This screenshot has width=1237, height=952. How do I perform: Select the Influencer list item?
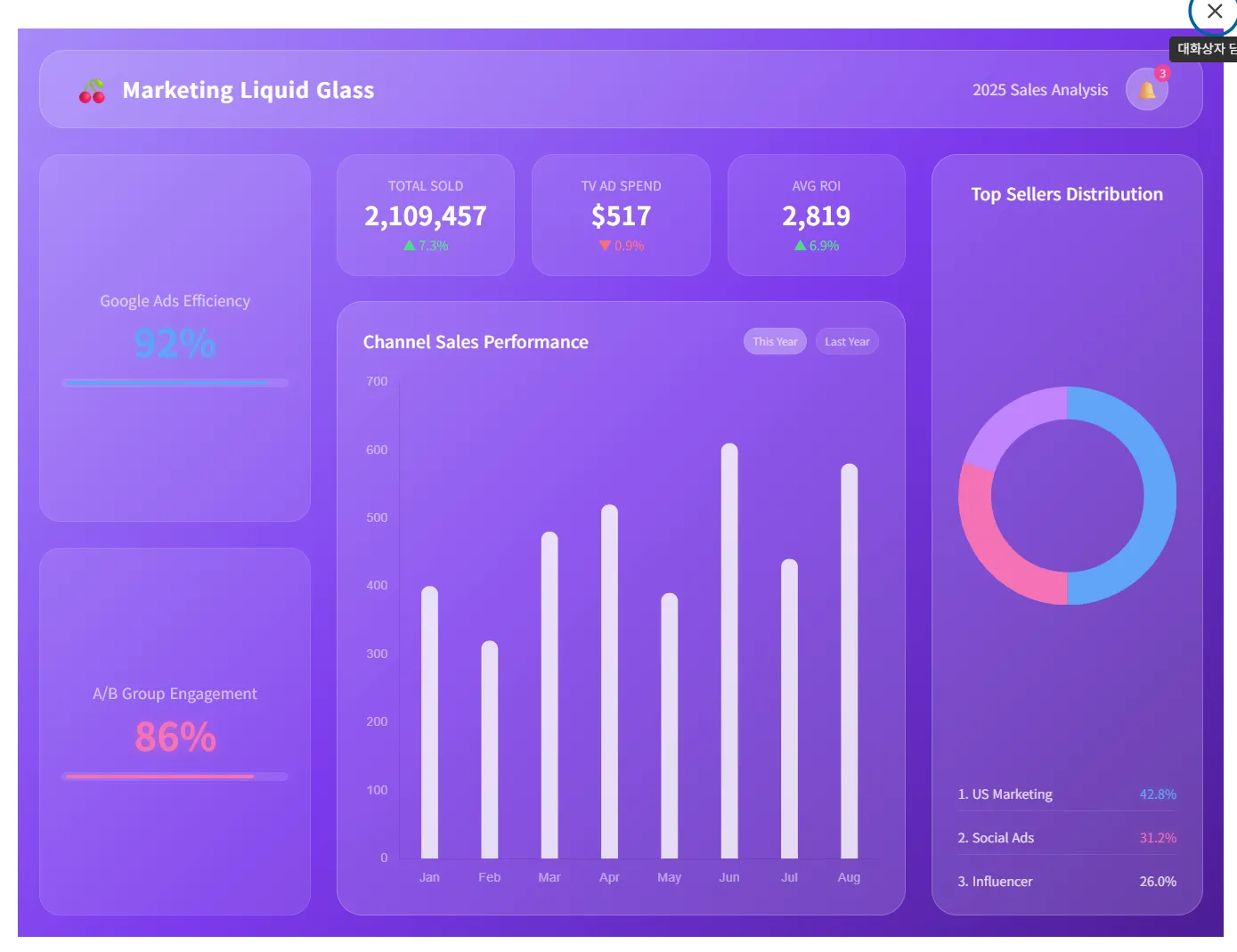pyautogui.click(x=1066, y=882)
